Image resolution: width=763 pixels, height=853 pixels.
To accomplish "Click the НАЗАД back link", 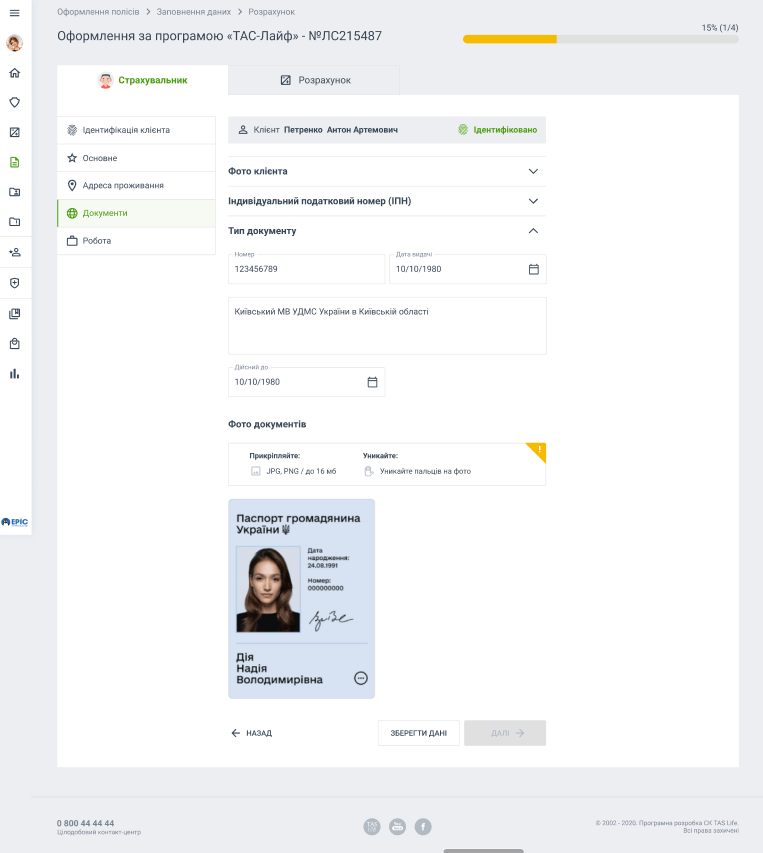I will 251,733.
